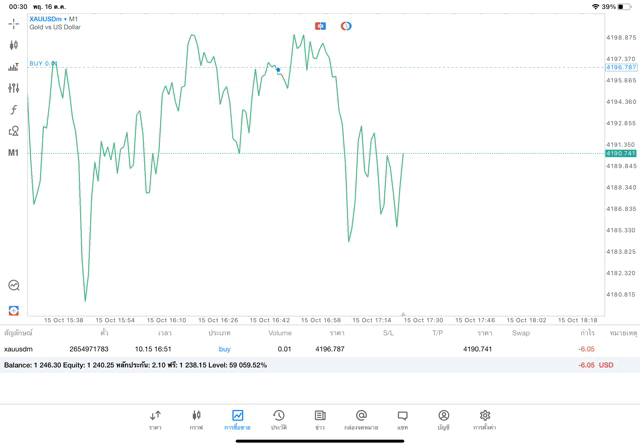Switch to the ราคา quotes tab
640x447 pixels.
pos(155,419)
